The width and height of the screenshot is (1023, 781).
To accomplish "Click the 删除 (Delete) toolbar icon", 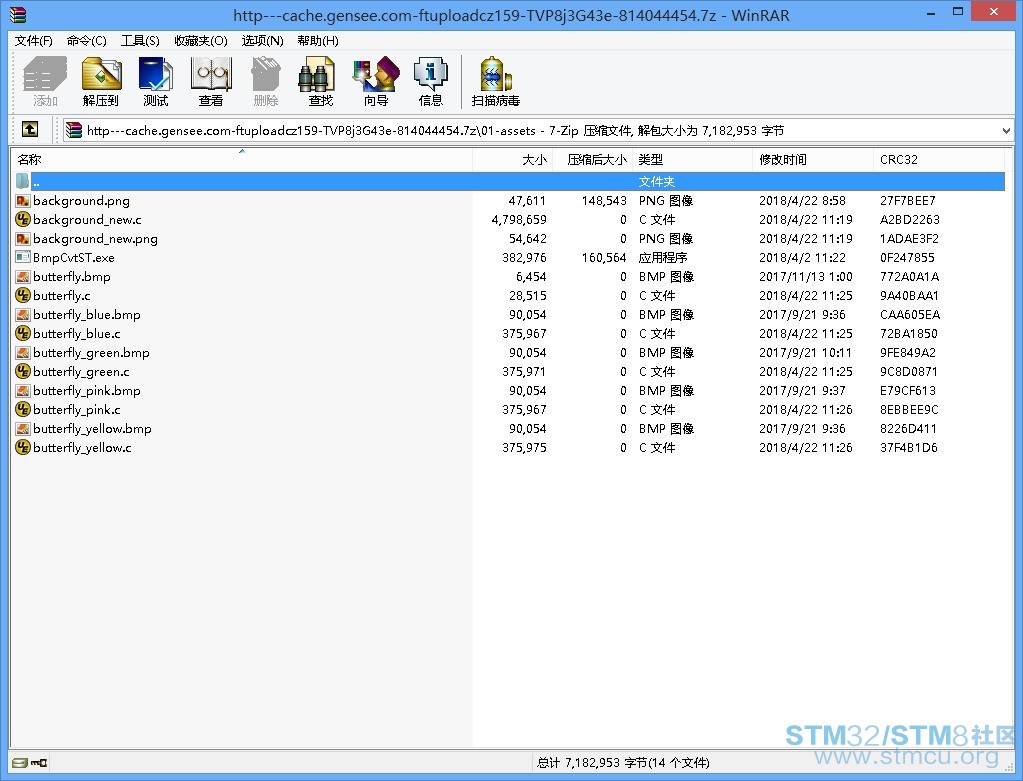I will [266, 82].
